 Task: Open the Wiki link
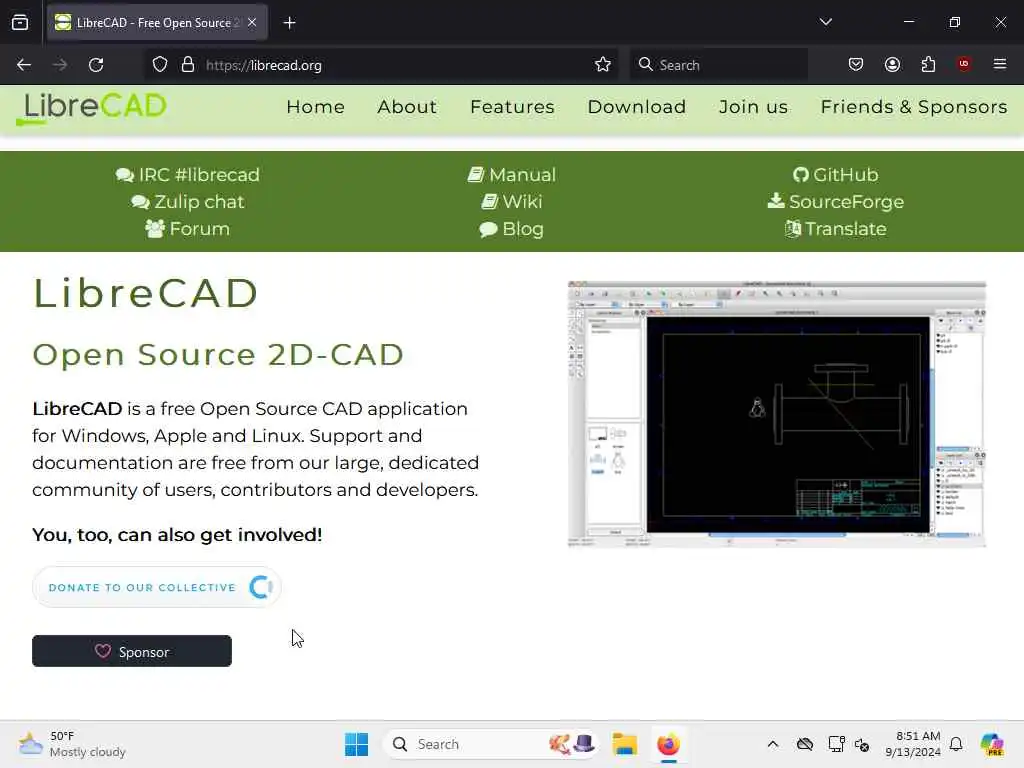click(512, 202)
